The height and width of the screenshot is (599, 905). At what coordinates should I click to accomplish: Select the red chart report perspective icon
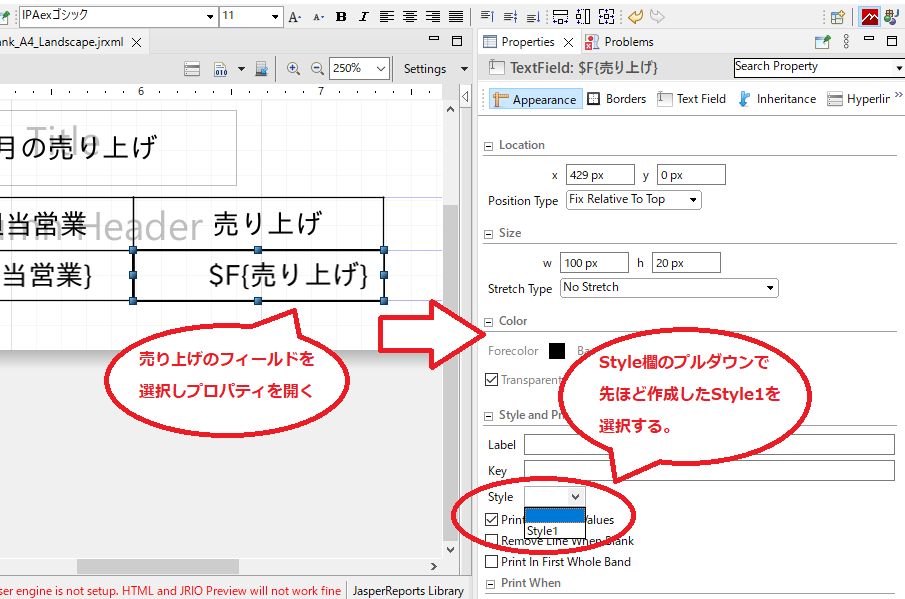coord(869,17)
